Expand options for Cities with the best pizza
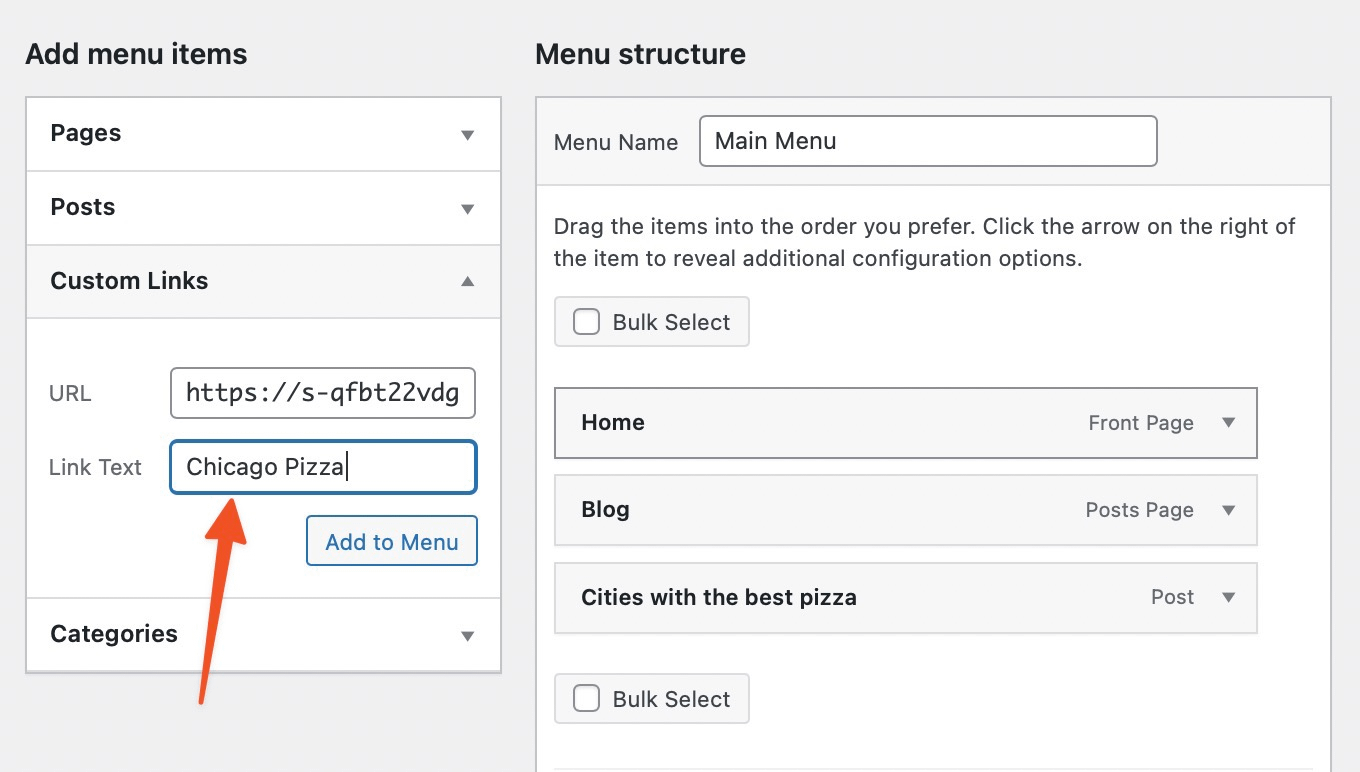This screenshot has height=772, width=1360. pos(1228,597)
